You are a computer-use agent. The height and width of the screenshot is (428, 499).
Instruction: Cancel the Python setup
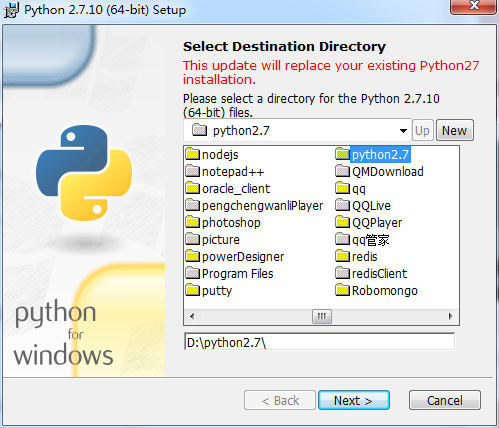445,400
